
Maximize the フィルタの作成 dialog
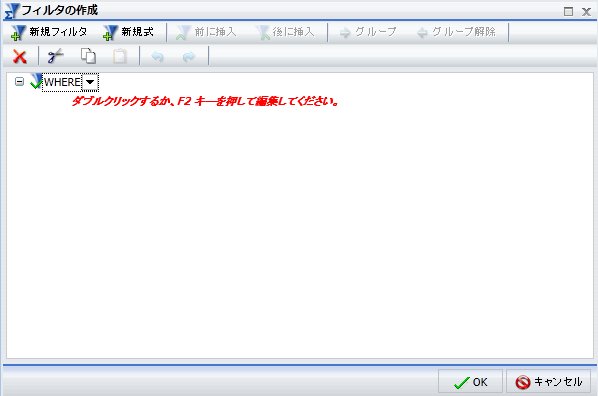click(568, 11)
